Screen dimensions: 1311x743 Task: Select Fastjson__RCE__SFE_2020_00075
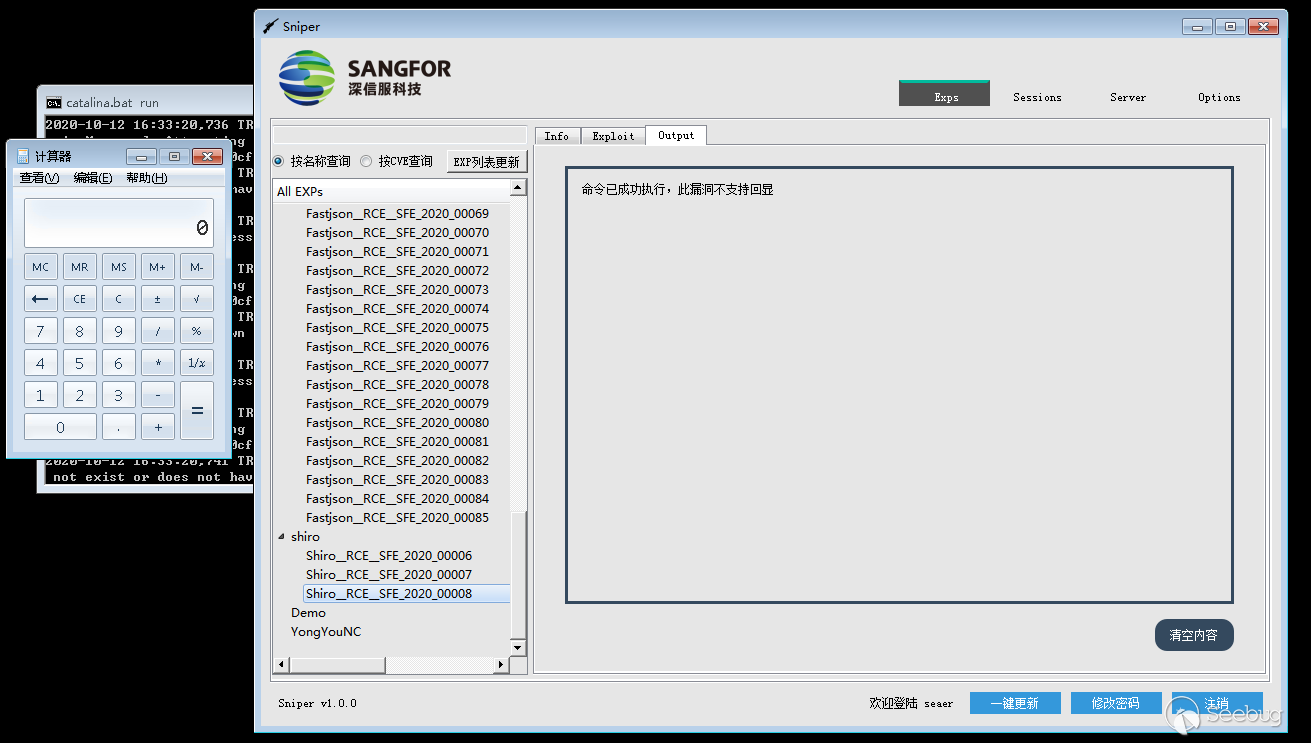pyautogui.click(x=397, y=328)
